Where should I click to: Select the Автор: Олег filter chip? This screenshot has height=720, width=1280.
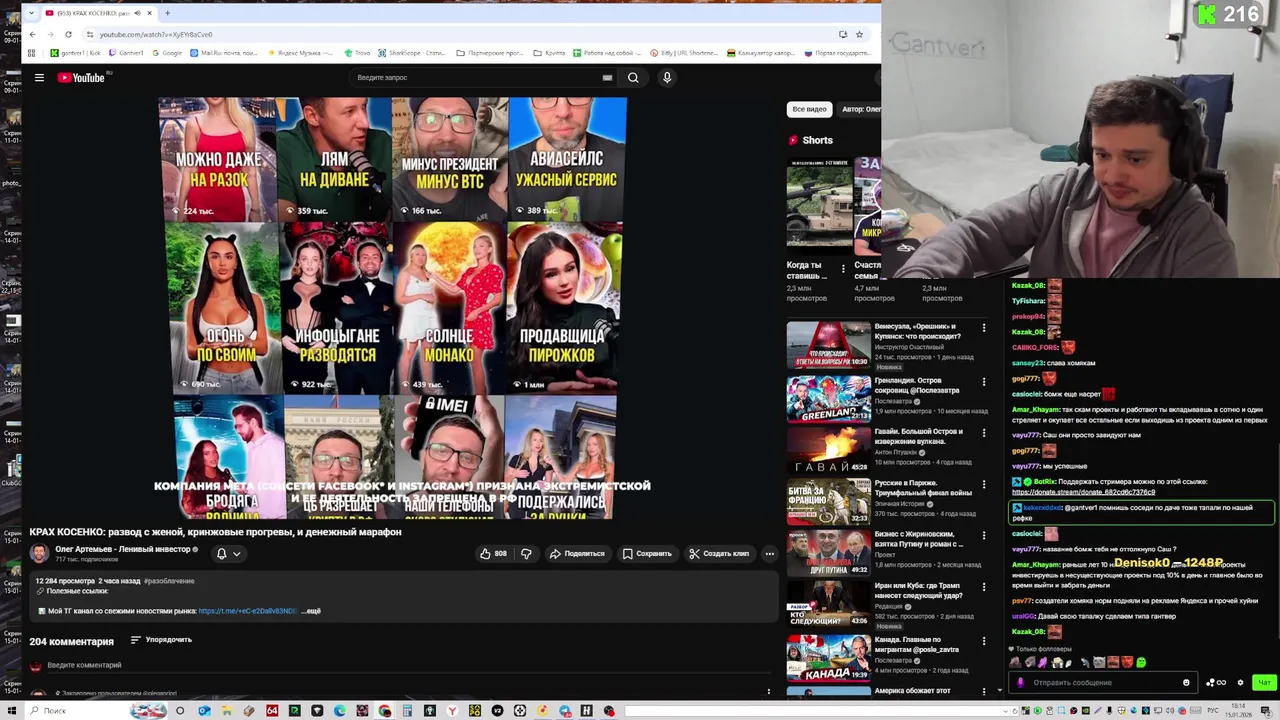[x=860, y=109]
